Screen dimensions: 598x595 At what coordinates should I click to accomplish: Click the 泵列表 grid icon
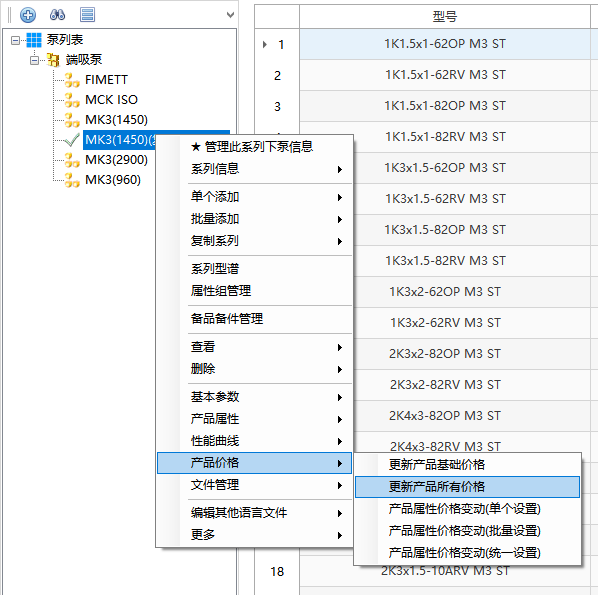click(x=34, y=40)
